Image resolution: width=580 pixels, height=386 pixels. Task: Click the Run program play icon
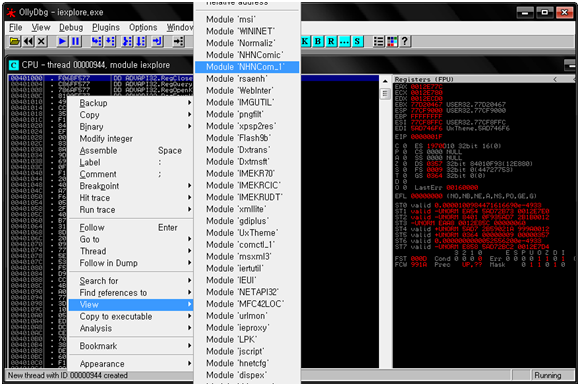[62, 41]
